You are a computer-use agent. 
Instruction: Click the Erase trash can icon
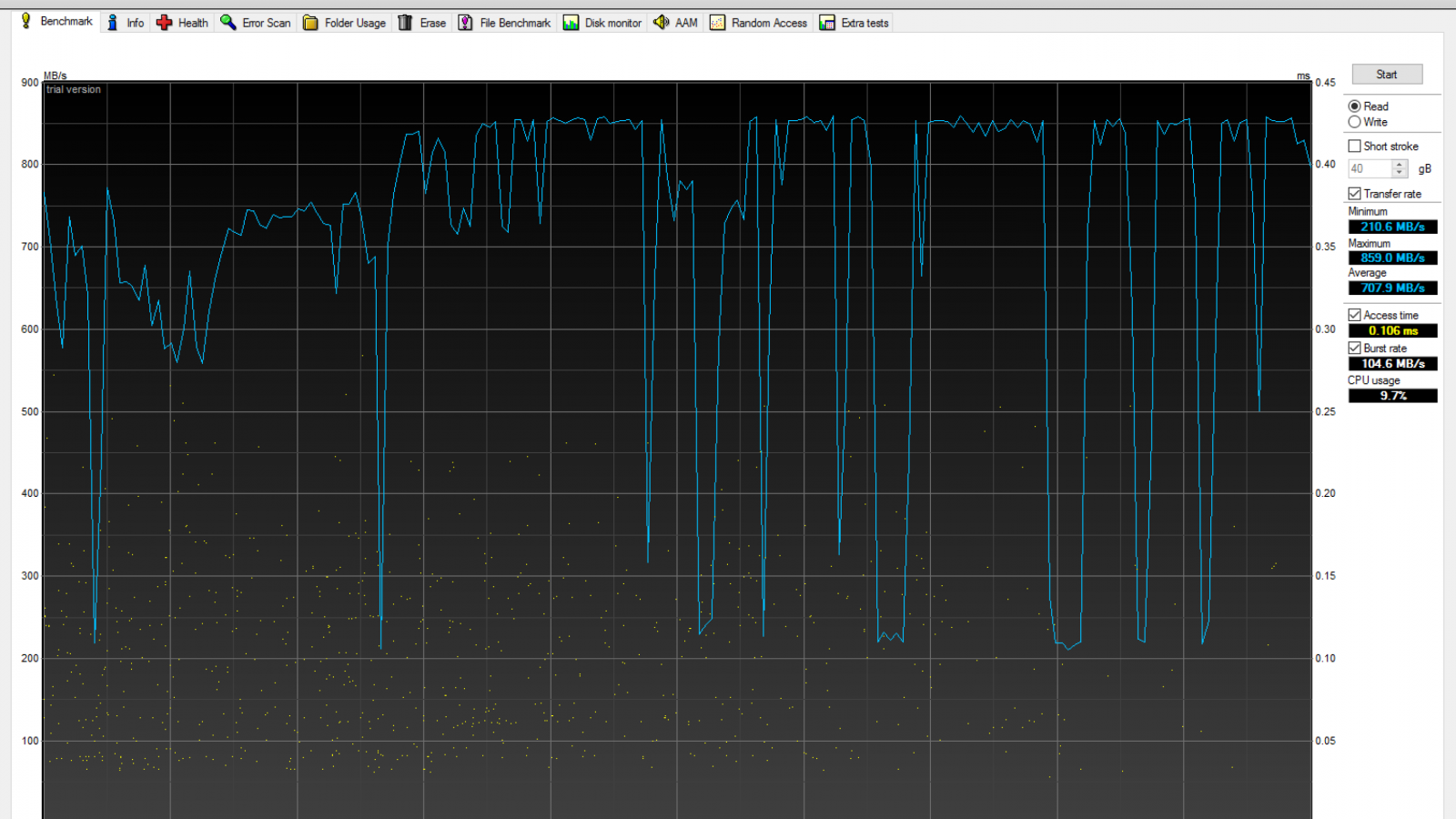click(x=406, y=23)
